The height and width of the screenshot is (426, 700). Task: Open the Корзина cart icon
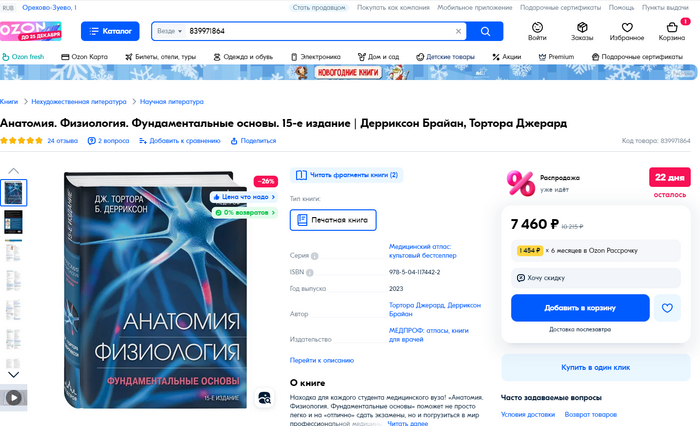click(672, 28)
